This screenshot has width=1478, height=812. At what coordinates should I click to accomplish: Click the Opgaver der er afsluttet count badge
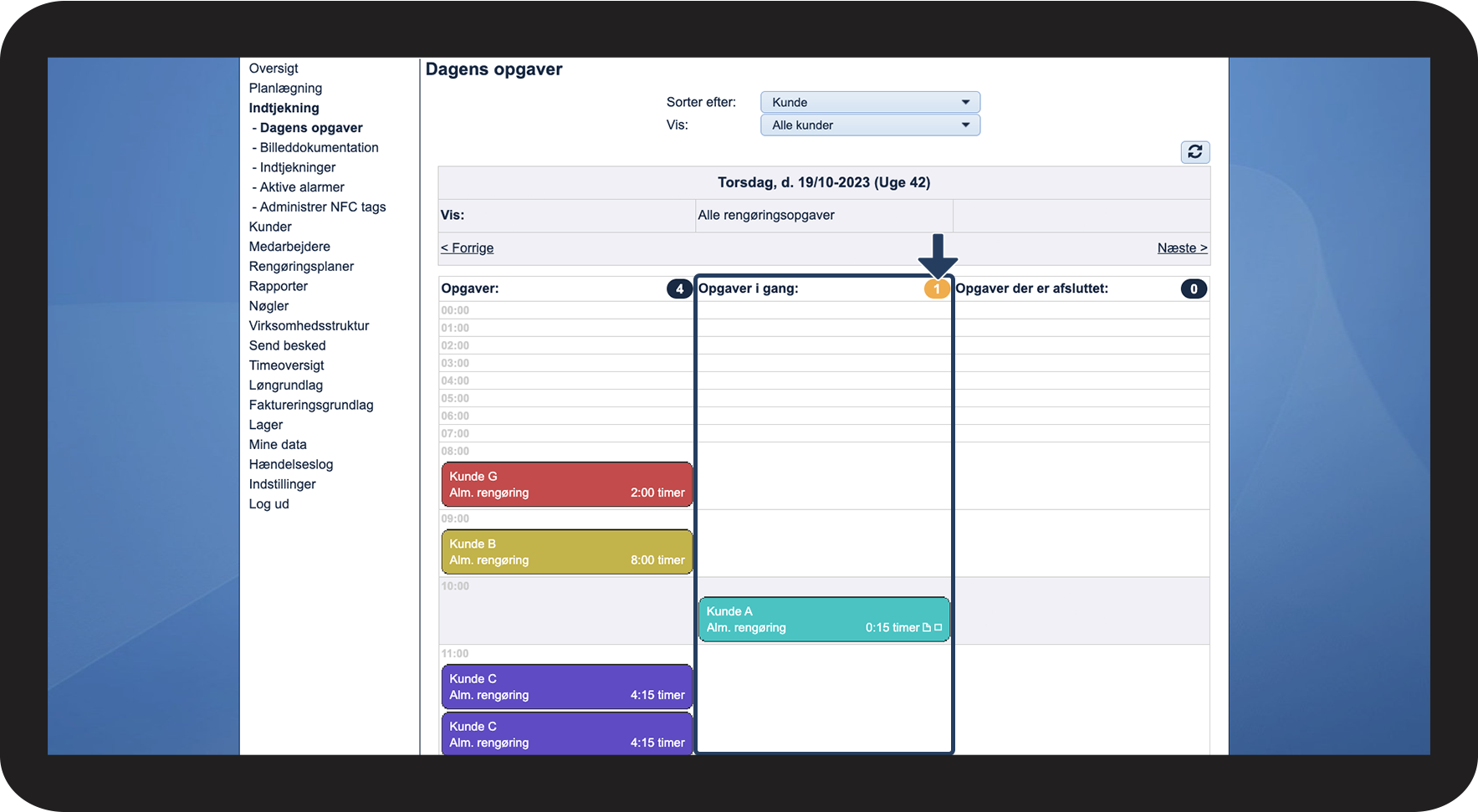coord(1194,289)
